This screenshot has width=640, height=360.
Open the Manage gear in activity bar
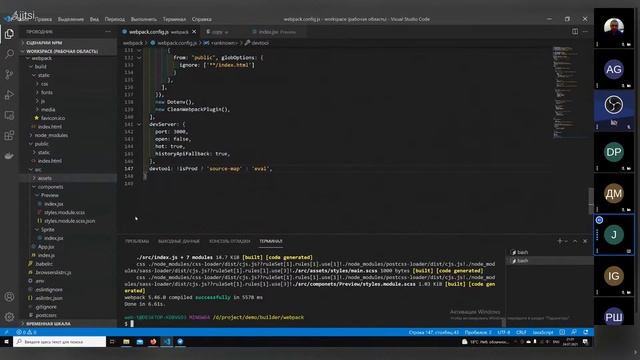[x=9, y=317]
